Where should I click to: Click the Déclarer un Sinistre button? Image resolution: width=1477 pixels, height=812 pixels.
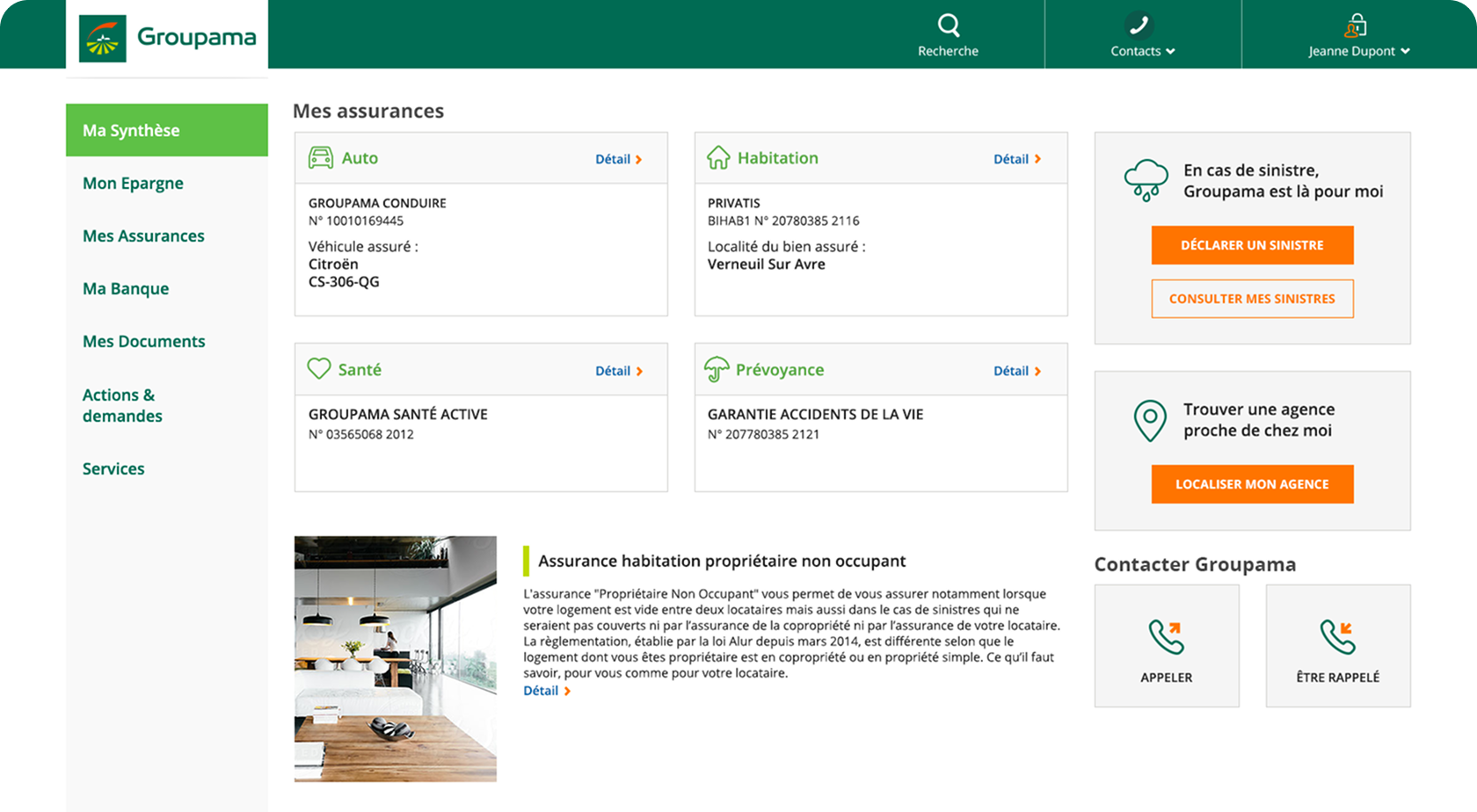[1252, 245]
